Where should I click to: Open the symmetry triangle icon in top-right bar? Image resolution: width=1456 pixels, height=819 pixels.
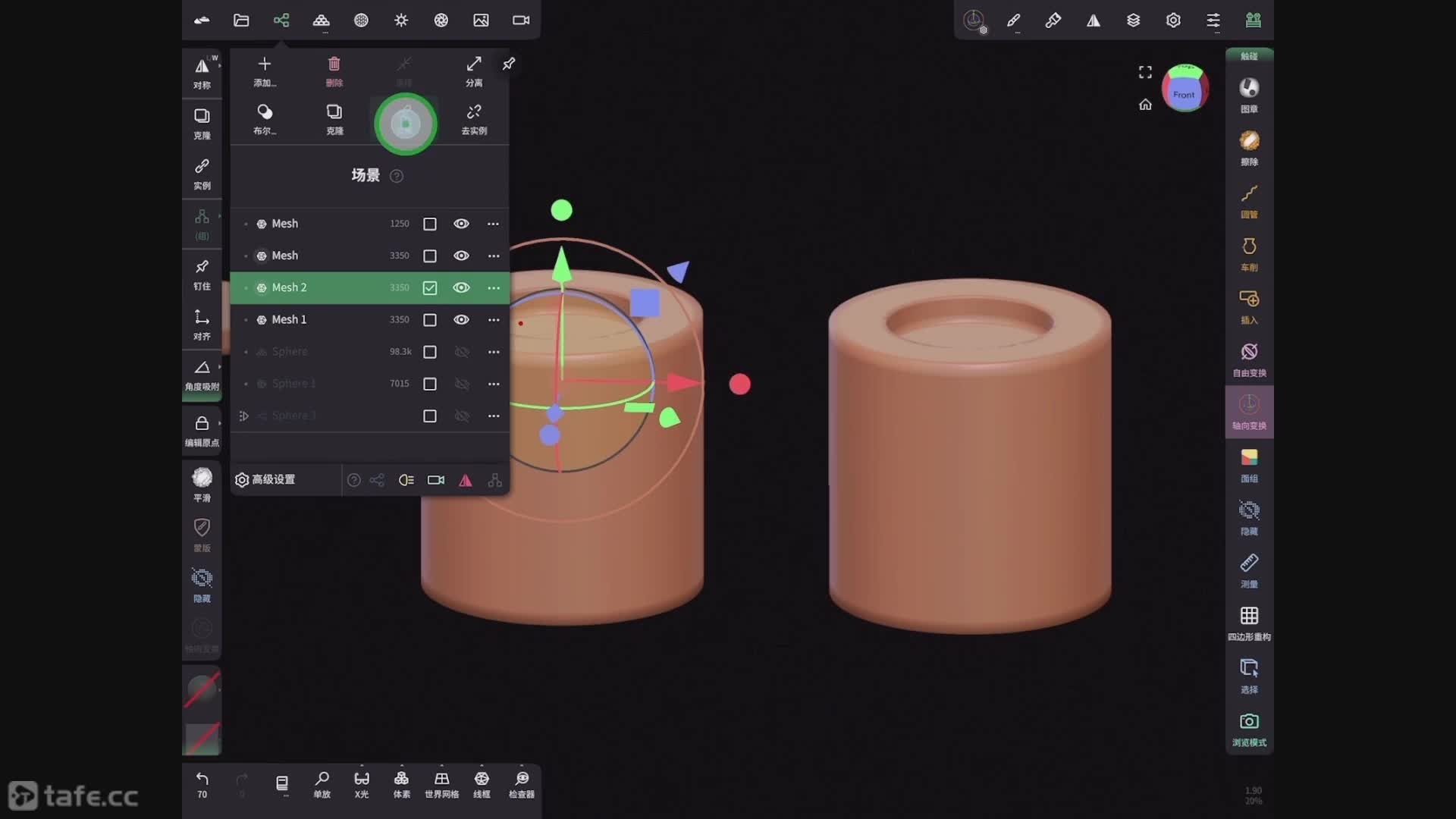[x=1094, y=20]
